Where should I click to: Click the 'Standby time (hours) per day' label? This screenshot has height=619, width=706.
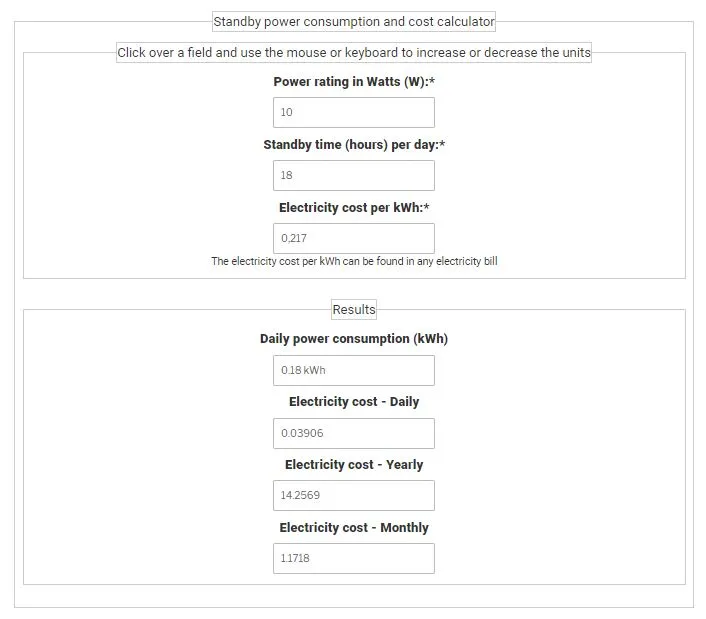coord(351,145)
